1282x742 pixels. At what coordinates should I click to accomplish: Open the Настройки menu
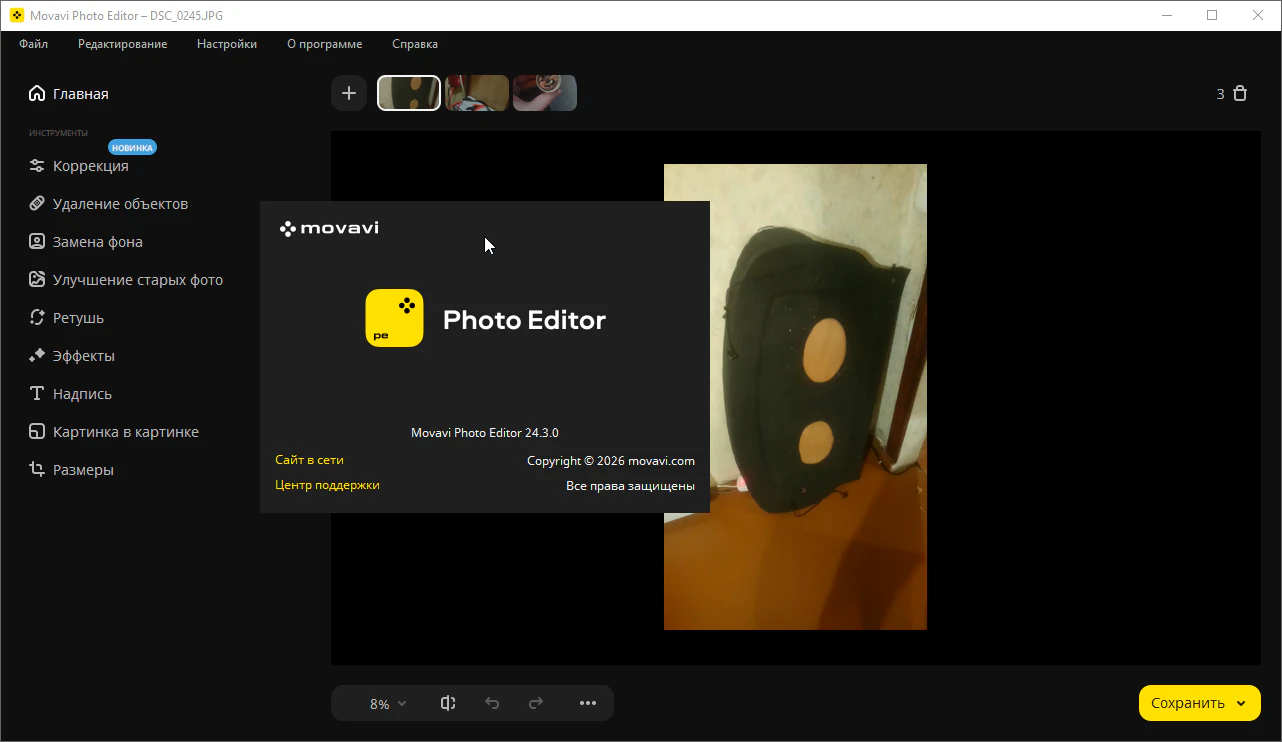(227, 44)
